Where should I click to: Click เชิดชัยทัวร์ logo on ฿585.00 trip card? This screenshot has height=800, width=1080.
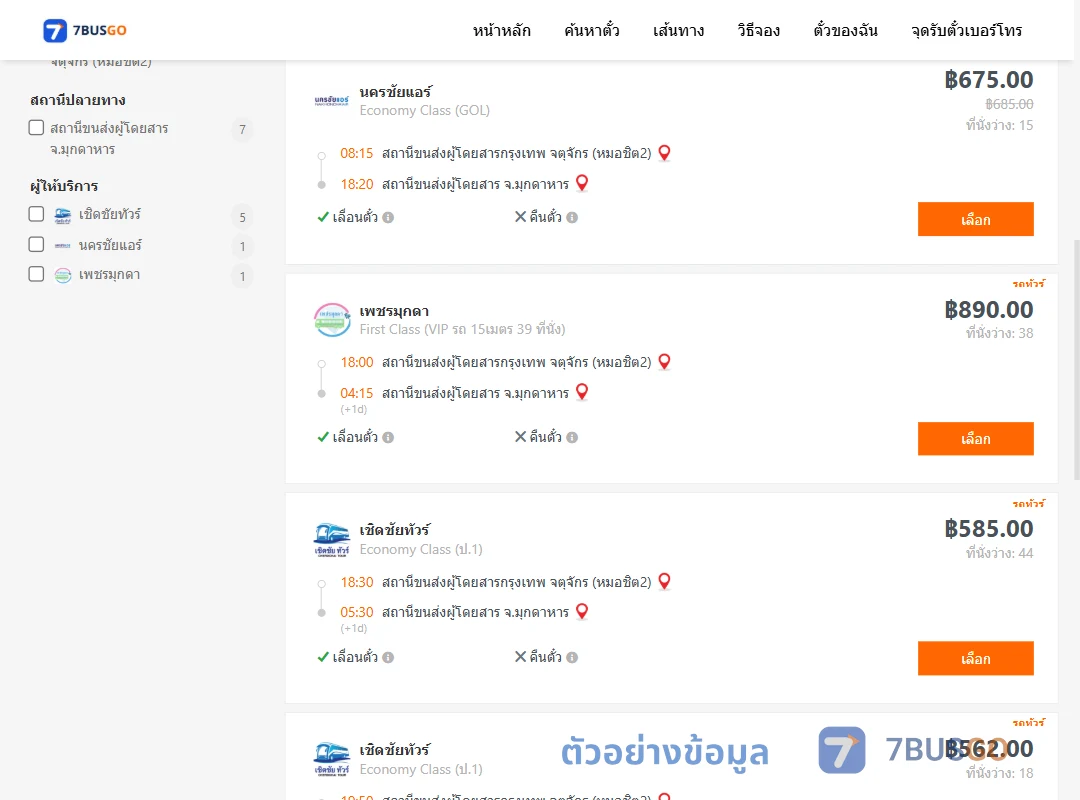(332, 540)
